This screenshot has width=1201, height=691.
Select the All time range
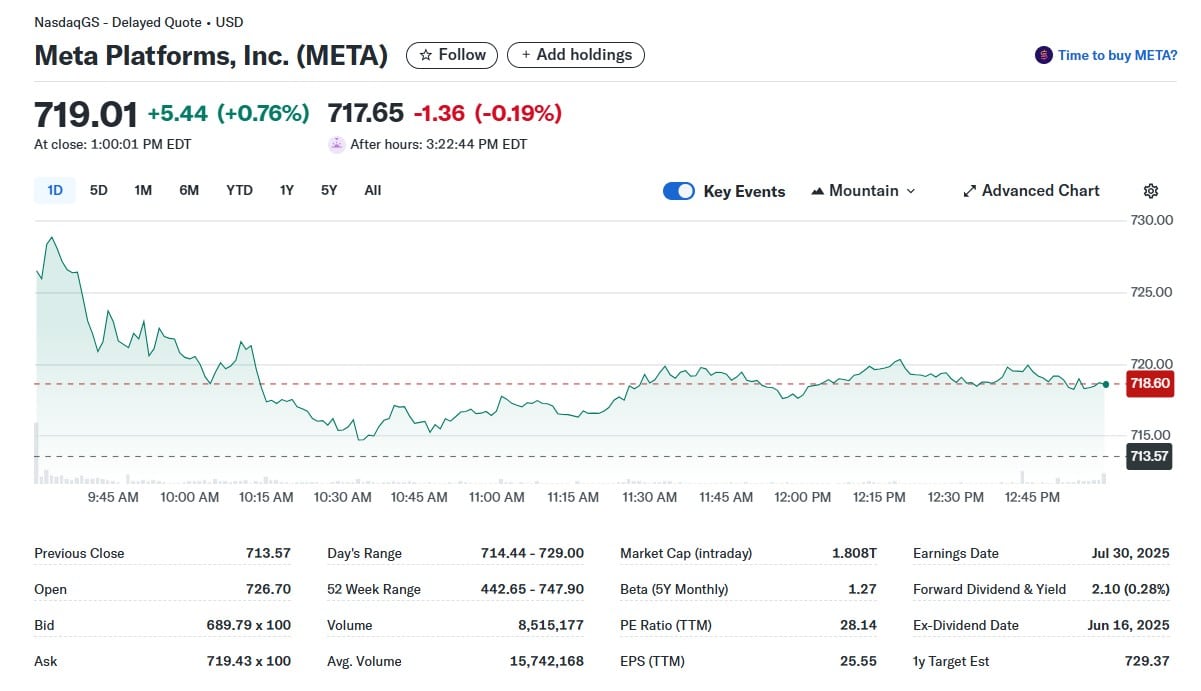pos(373,190)
